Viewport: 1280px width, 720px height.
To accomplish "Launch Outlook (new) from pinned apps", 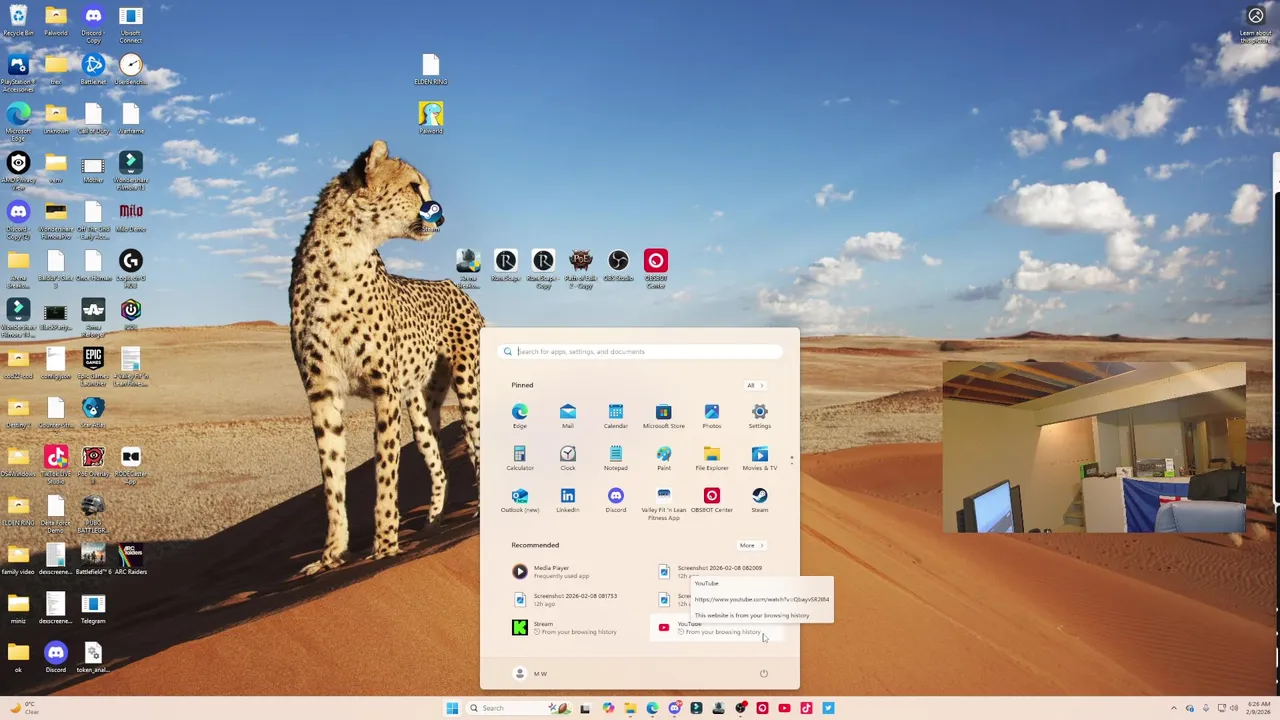I will tap(519, 500).
